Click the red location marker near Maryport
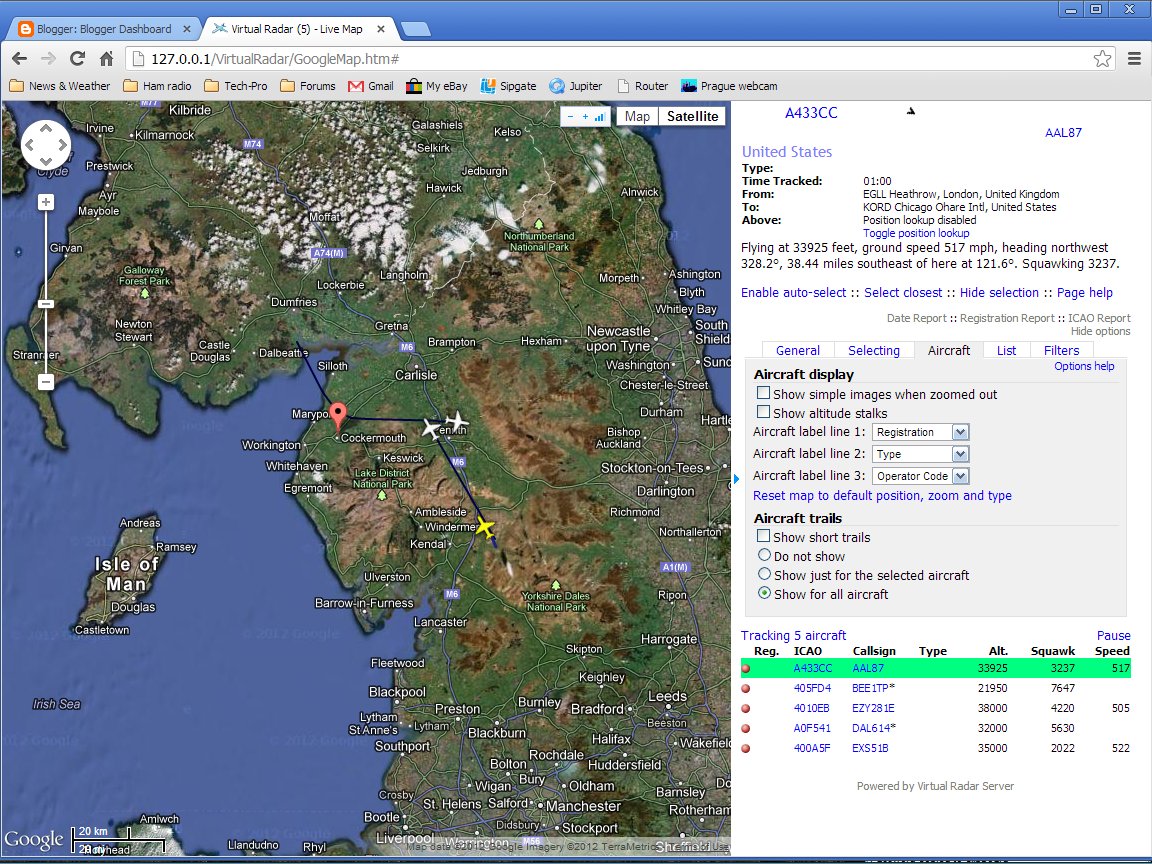 (337, 414)
